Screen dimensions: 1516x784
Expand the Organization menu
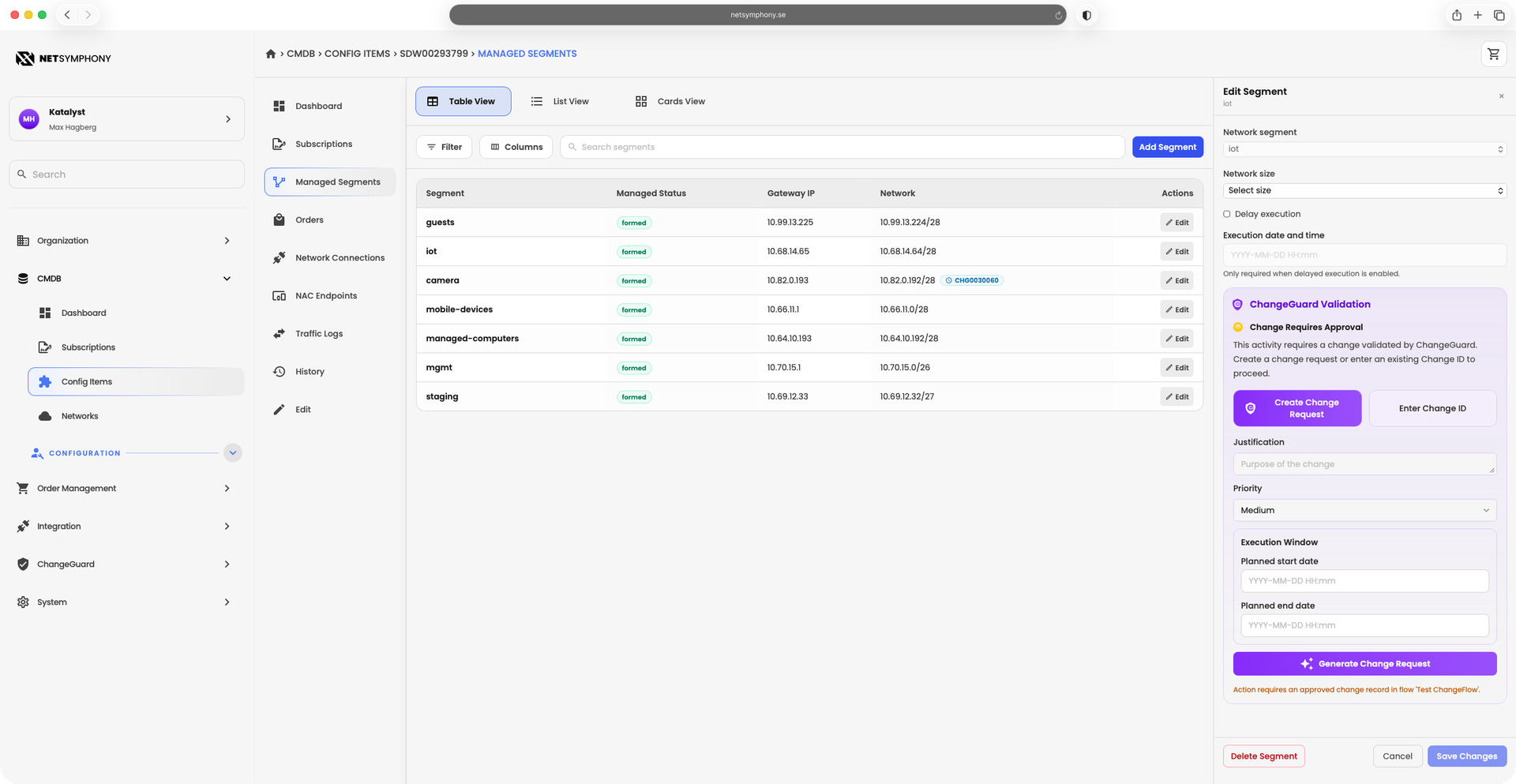click(127, 241)
